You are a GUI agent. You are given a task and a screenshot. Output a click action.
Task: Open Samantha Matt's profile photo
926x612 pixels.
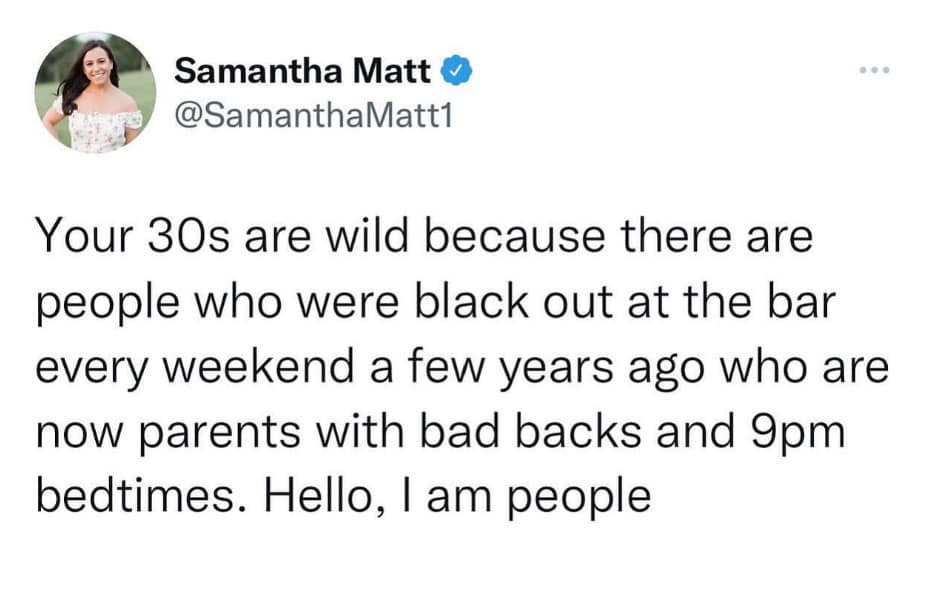point(95,92)
